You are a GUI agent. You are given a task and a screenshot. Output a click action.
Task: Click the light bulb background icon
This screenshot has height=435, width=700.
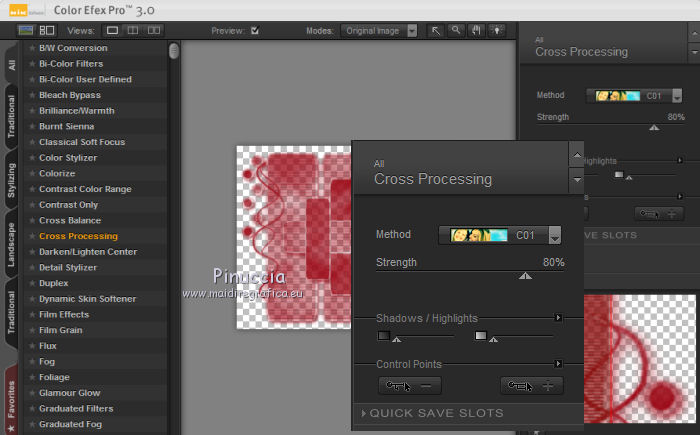496,30
